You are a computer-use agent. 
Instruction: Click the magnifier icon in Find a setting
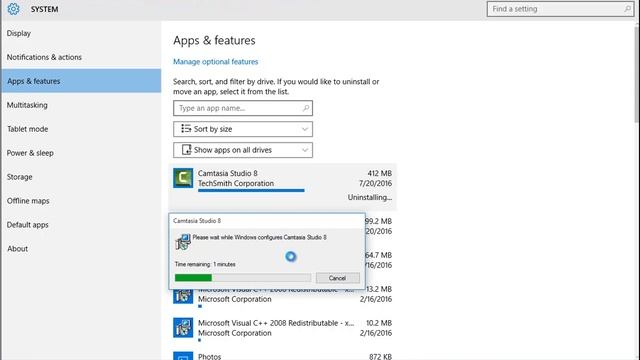[627, 9]
